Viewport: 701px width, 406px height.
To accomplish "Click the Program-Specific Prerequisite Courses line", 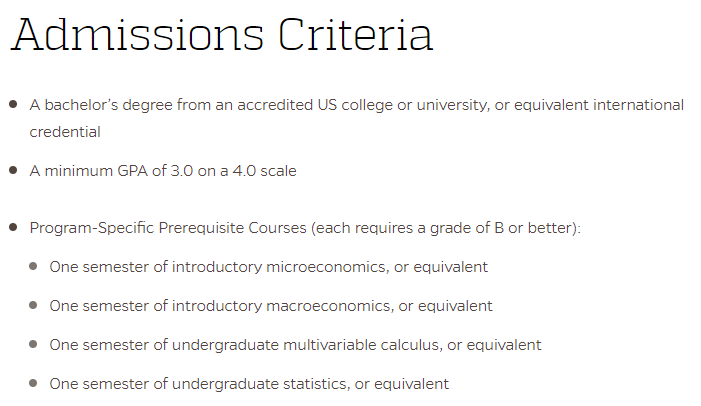I will coord(305,228).
